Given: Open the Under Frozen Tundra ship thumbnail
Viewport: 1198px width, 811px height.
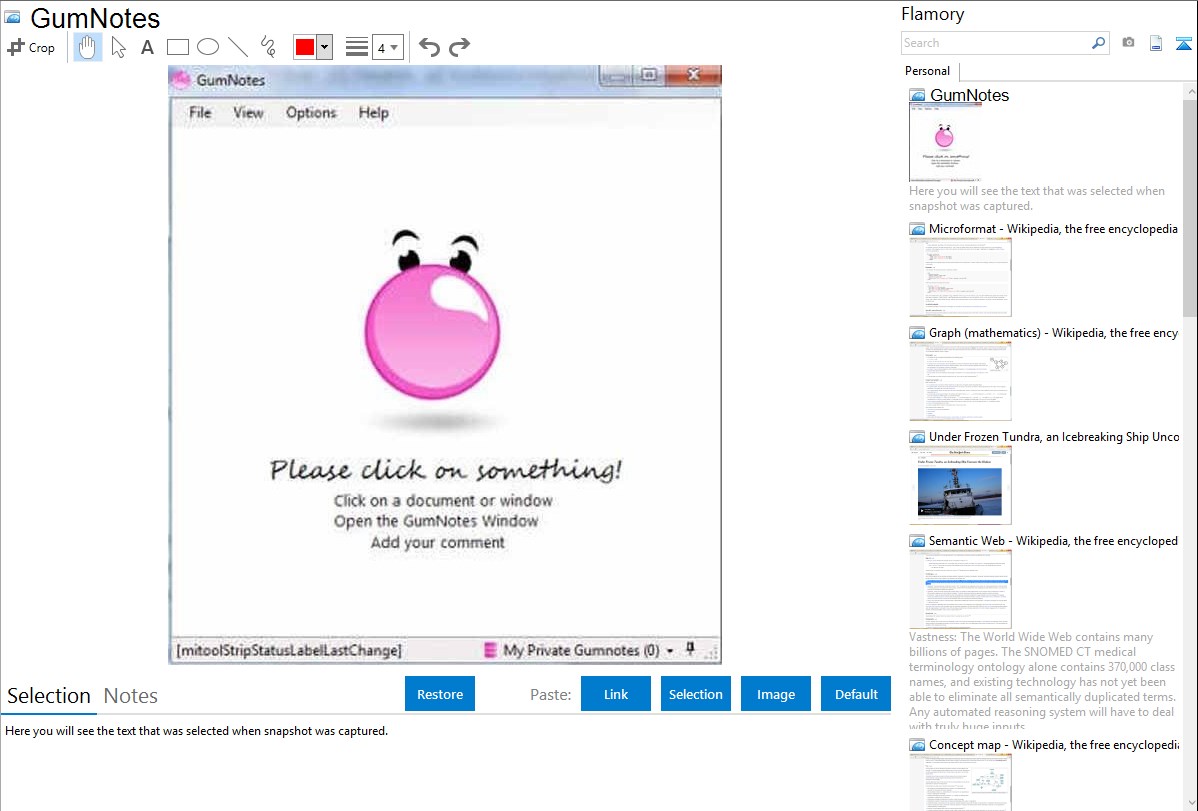Looking at the screenshot, I should (960, 485).
